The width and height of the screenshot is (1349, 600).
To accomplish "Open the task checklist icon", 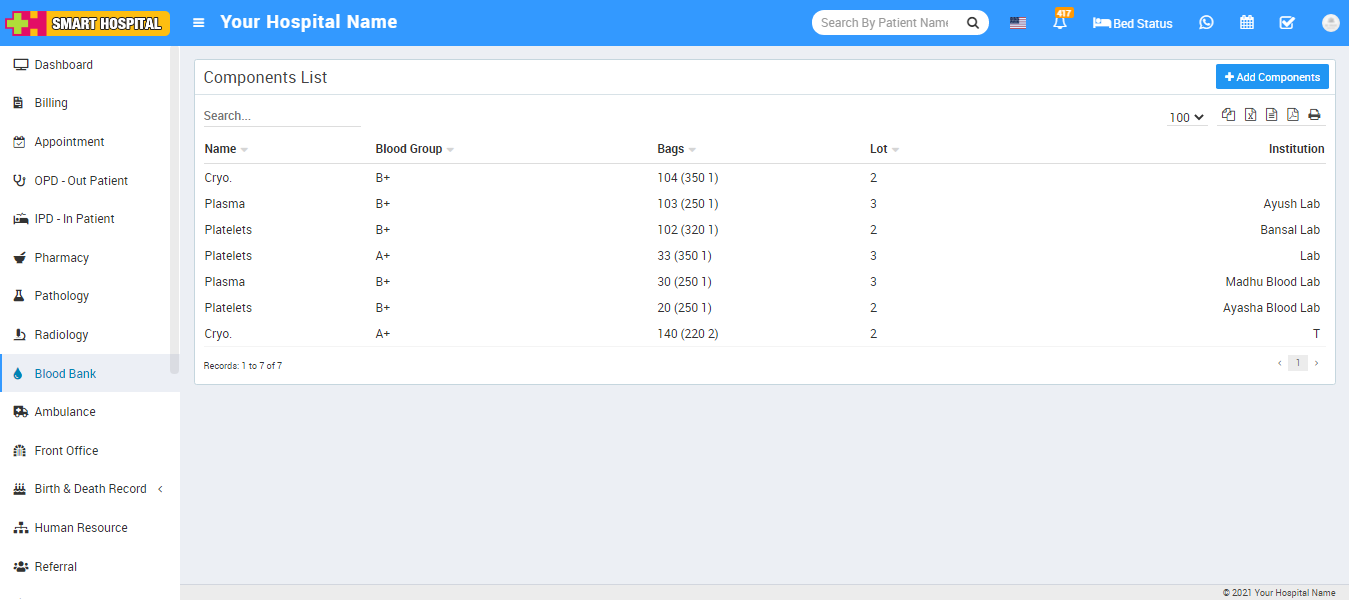I will point(1287,23).
